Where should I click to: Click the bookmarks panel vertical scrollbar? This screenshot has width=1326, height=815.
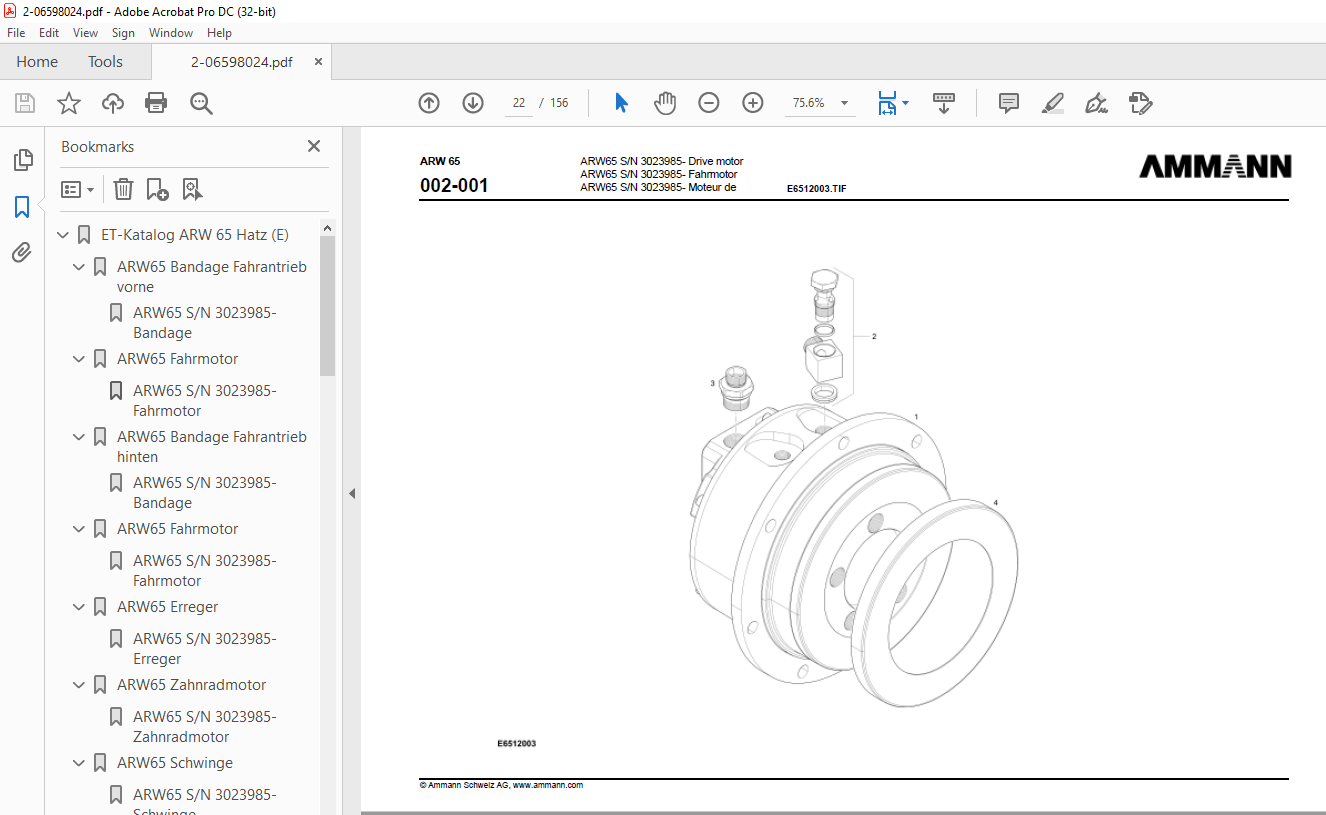click(x=328, y=306)
